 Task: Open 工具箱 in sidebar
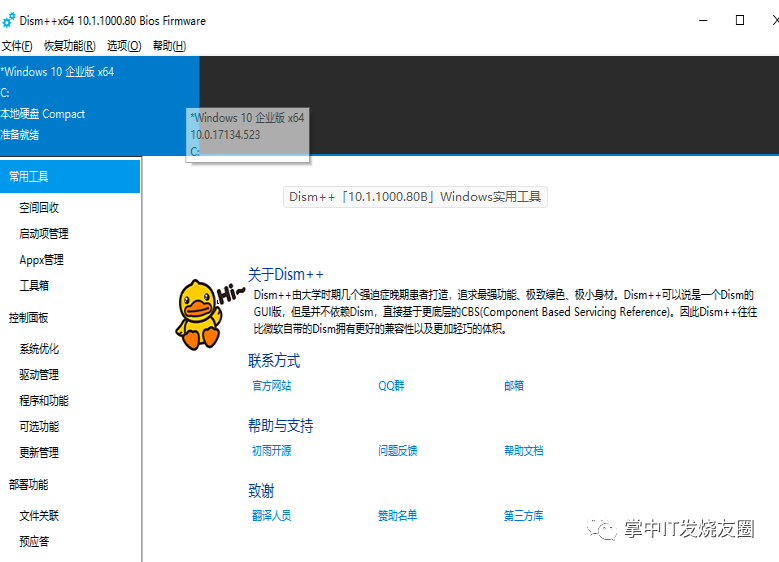click(x=34, y=285)
